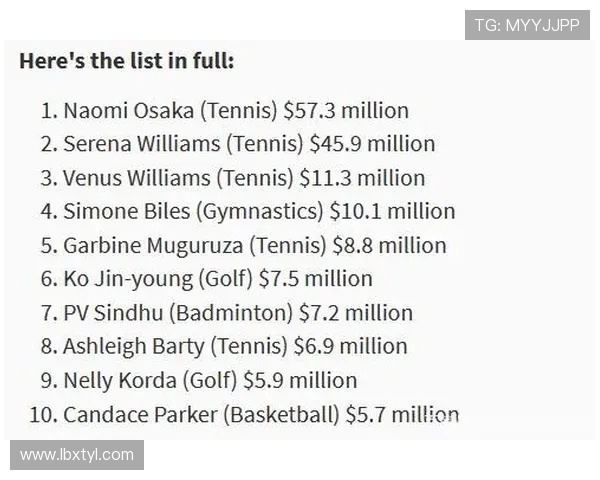The height and width of the screenshot is (480, 600).
Task: Click the $11.3 million amount
Action: 362,178
